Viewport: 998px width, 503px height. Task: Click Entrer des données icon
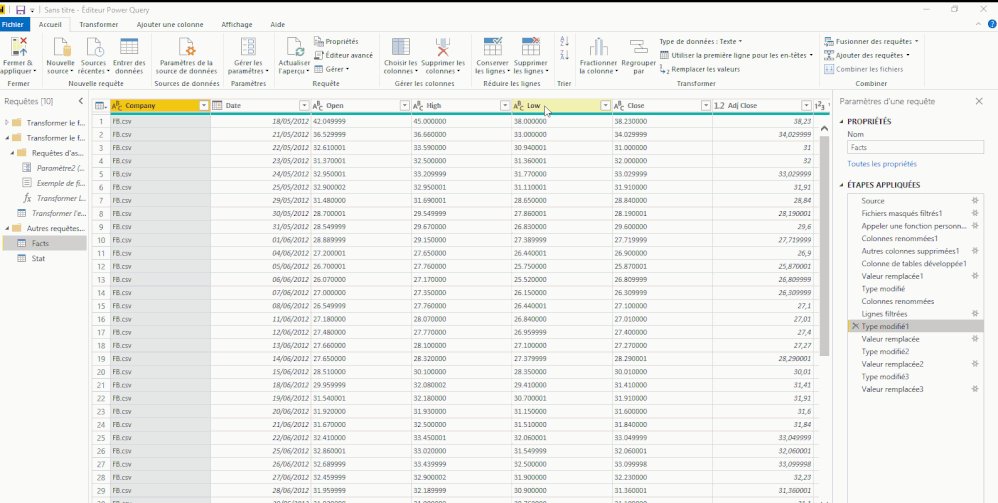tap(129, 47)
